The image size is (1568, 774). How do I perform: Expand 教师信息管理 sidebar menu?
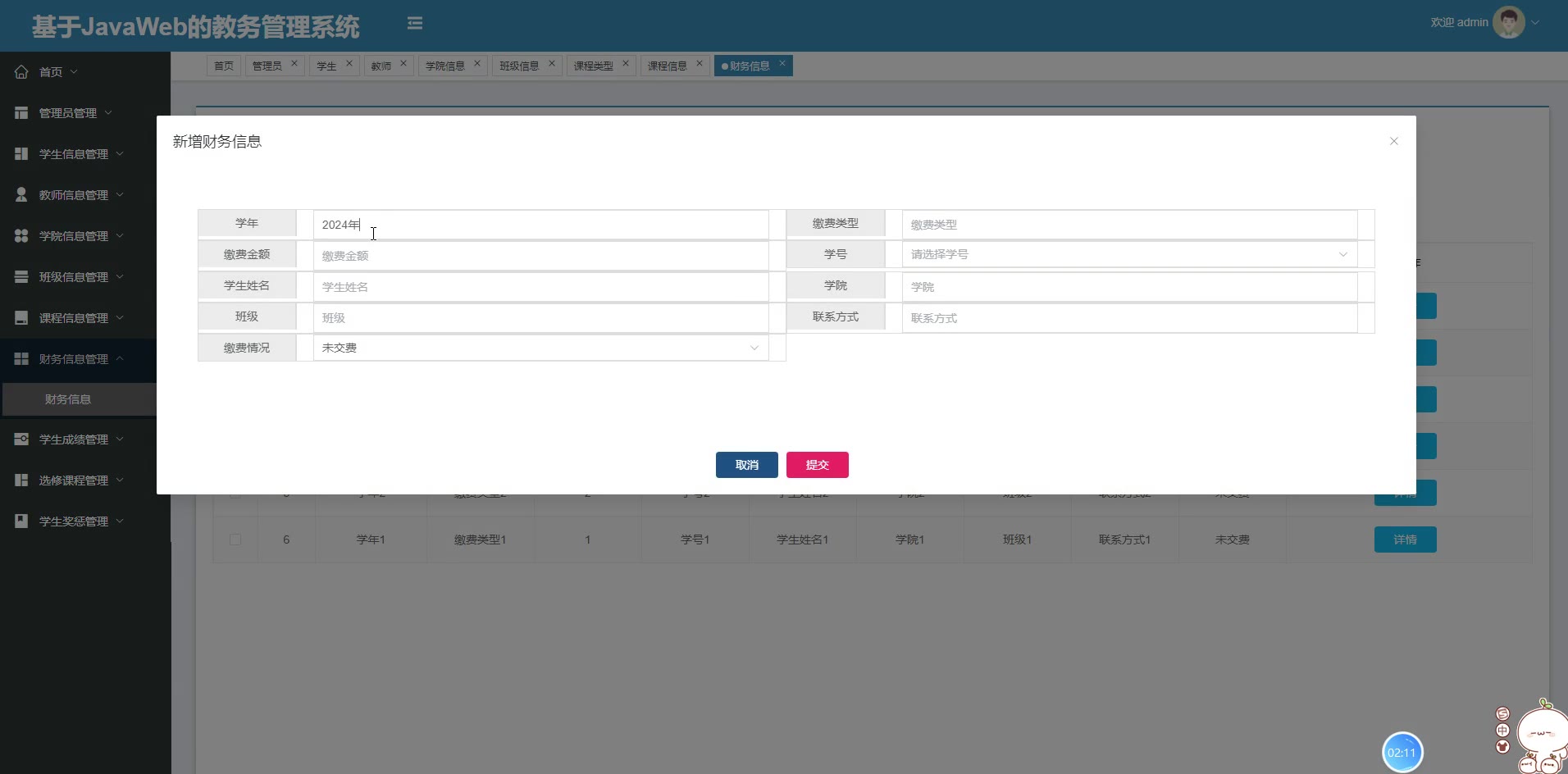(120, 194)
